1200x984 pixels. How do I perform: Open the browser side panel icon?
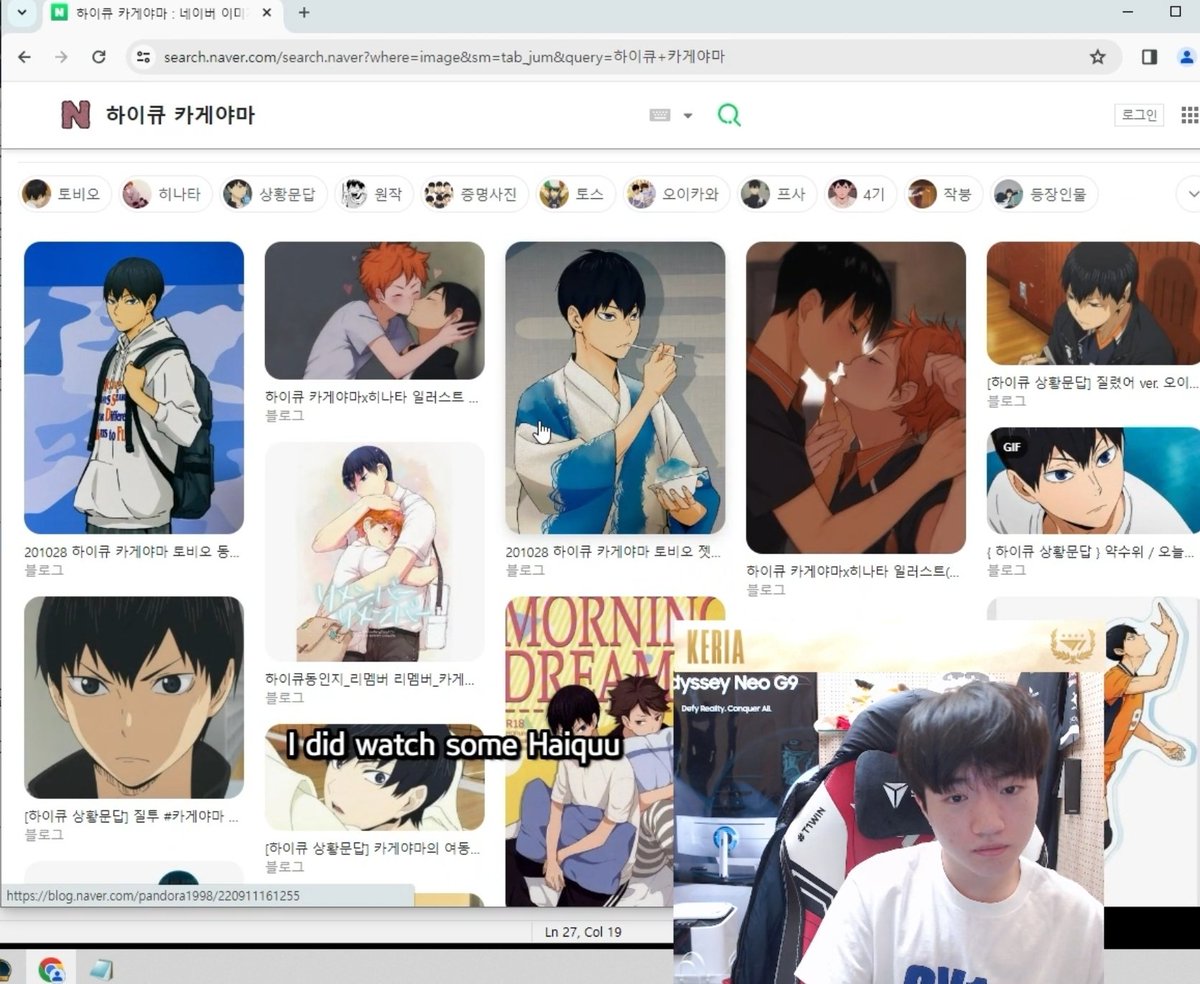click(1149, 57)
